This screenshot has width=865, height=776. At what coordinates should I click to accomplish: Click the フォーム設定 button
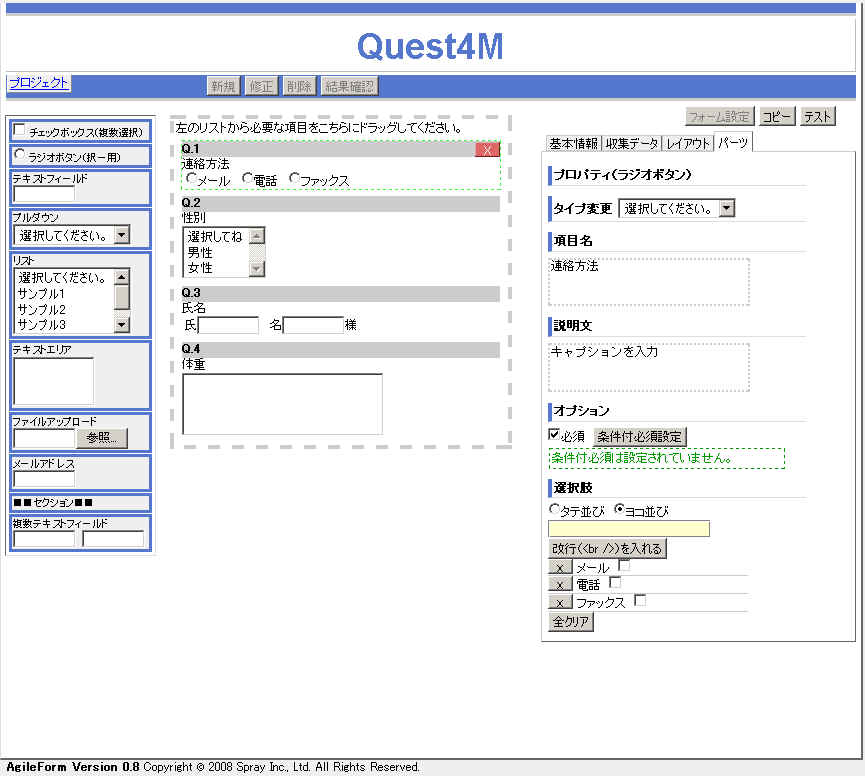[719, 116]
